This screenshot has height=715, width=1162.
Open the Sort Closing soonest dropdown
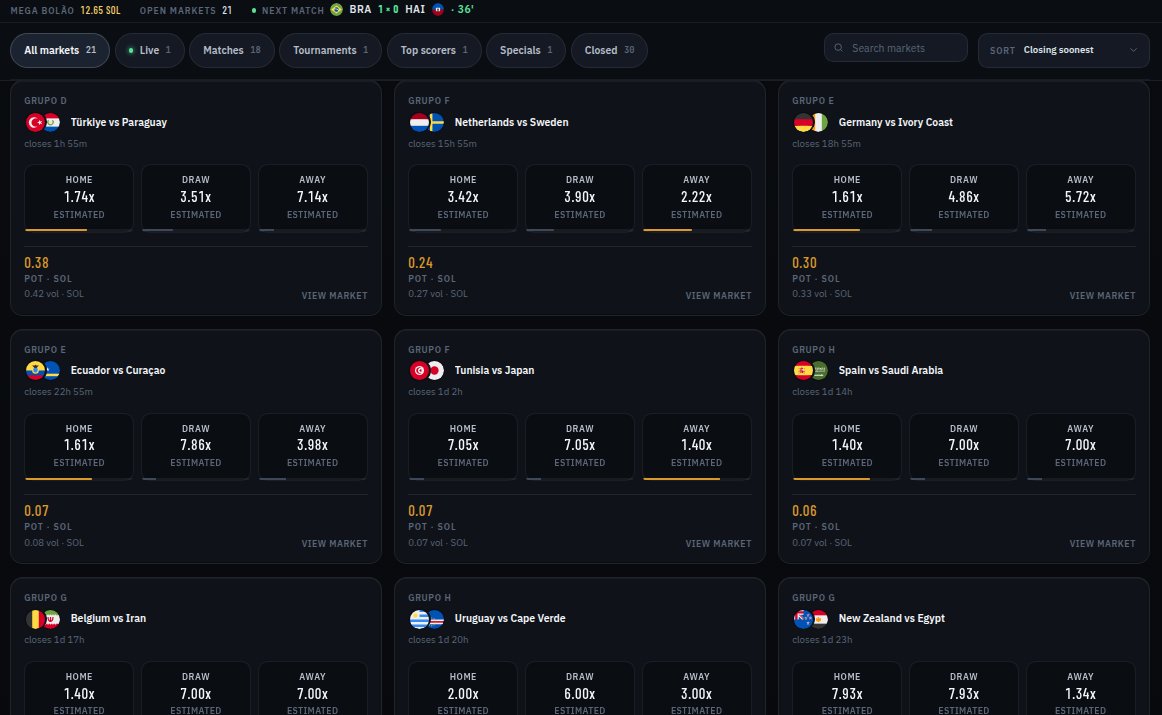coord(1063,50)
